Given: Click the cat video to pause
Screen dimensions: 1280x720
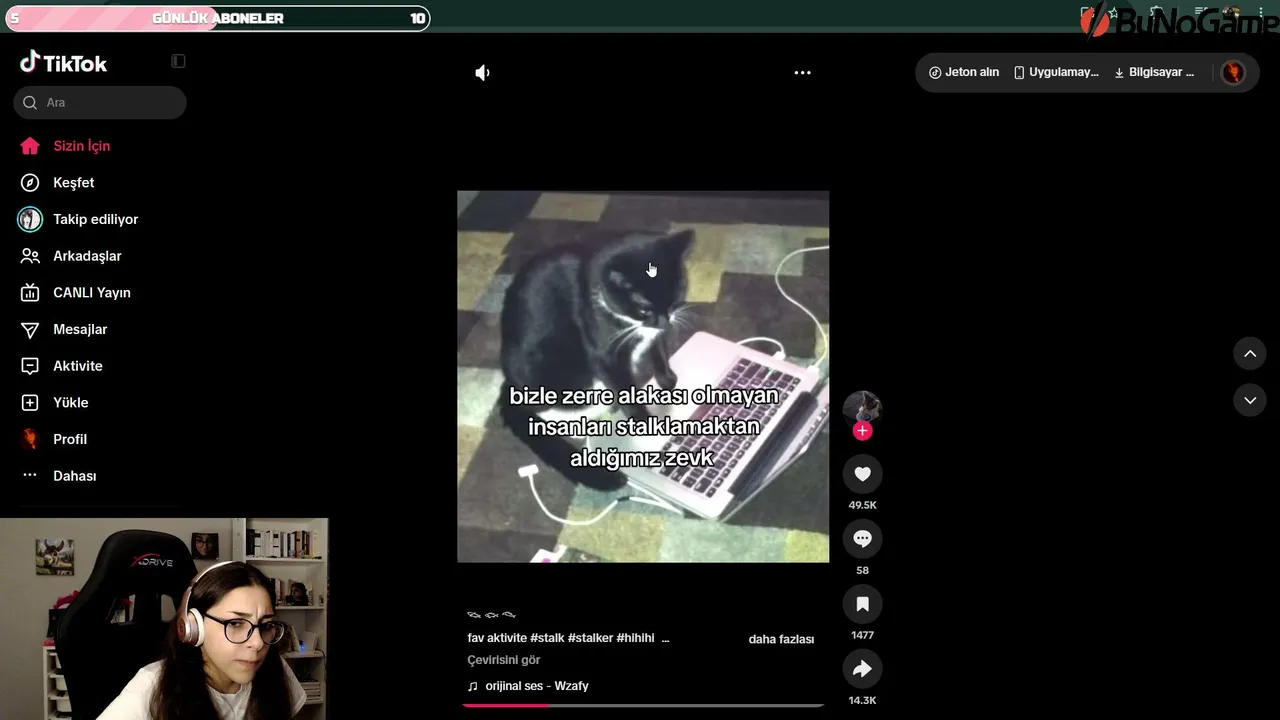Looking at the screenshot, I should coord(643,376).
